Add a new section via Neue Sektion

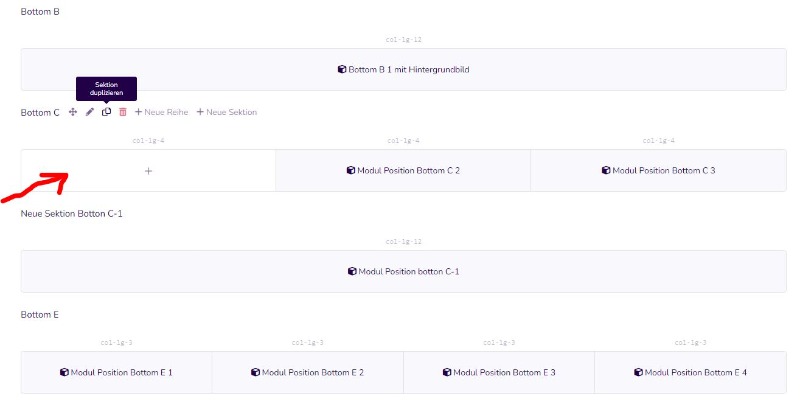[227, 112]
